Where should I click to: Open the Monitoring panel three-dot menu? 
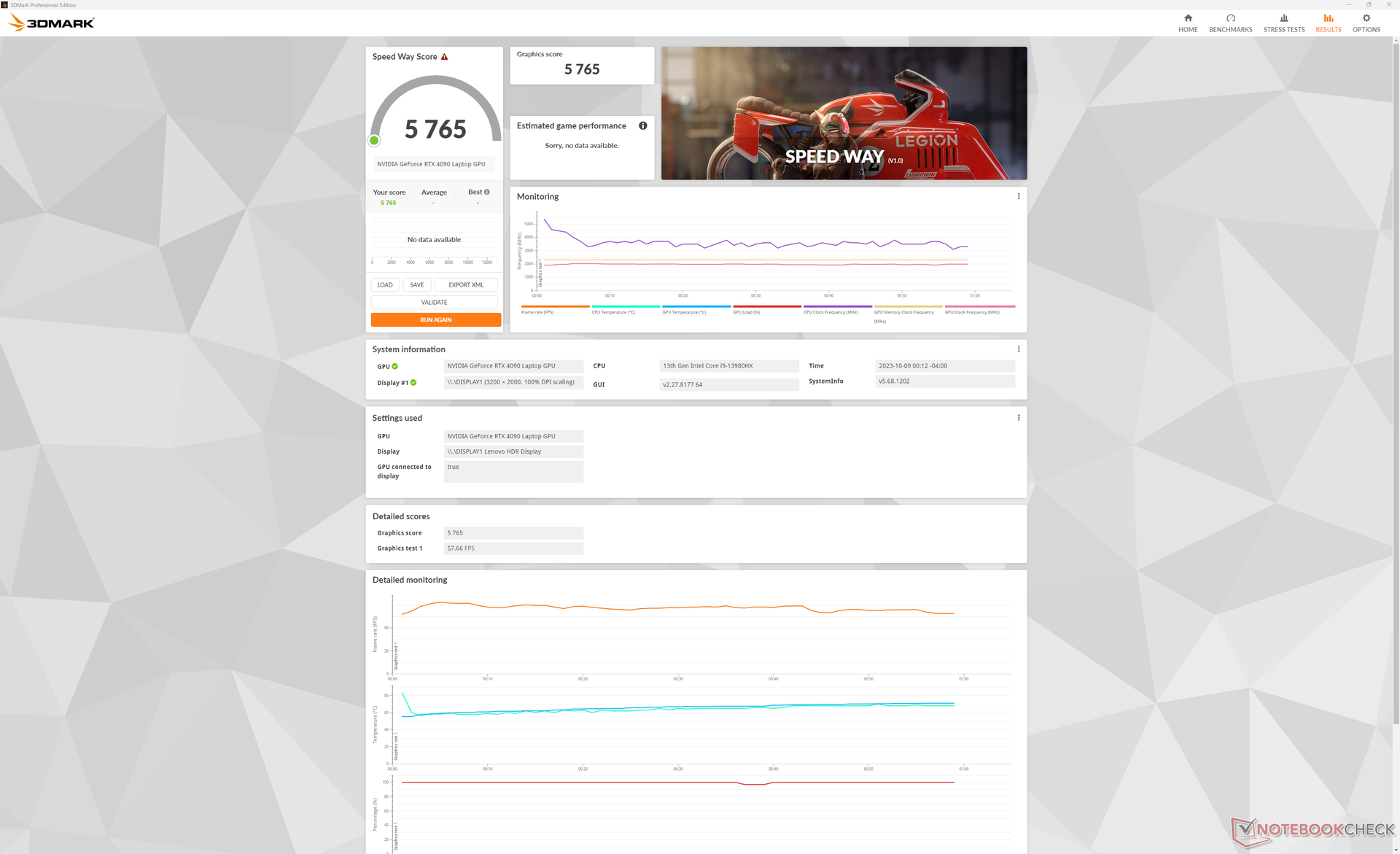click(x=1018, y=196)
